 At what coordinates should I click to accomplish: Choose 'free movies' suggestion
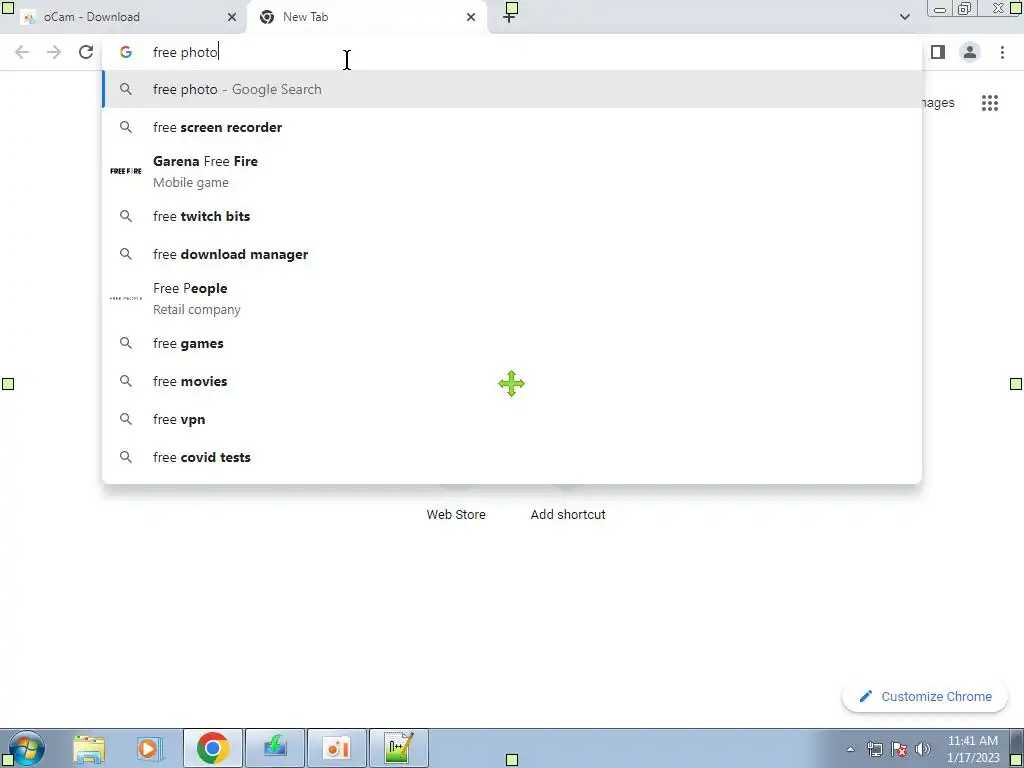512,381
